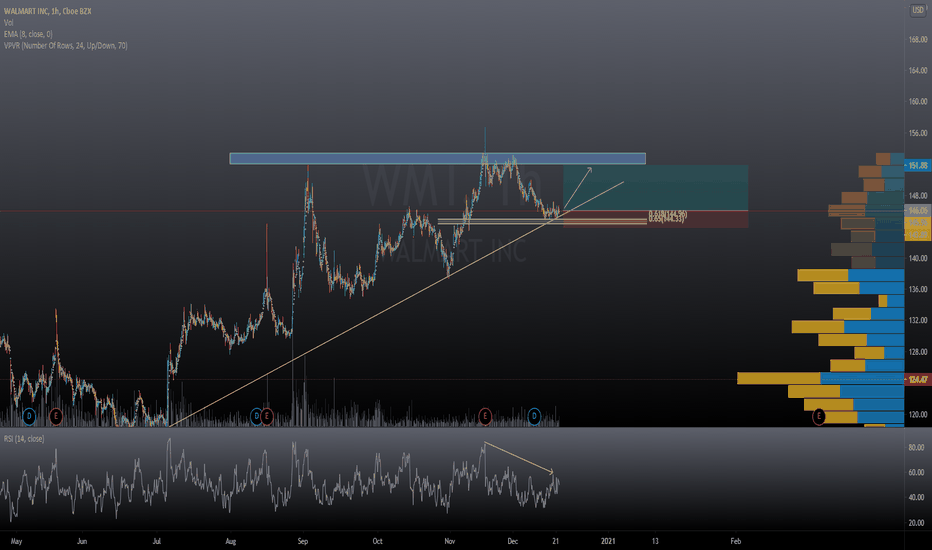The image size is (932, 550).
Task: Click 168.00 on the price axis
Action: point(918,39)
